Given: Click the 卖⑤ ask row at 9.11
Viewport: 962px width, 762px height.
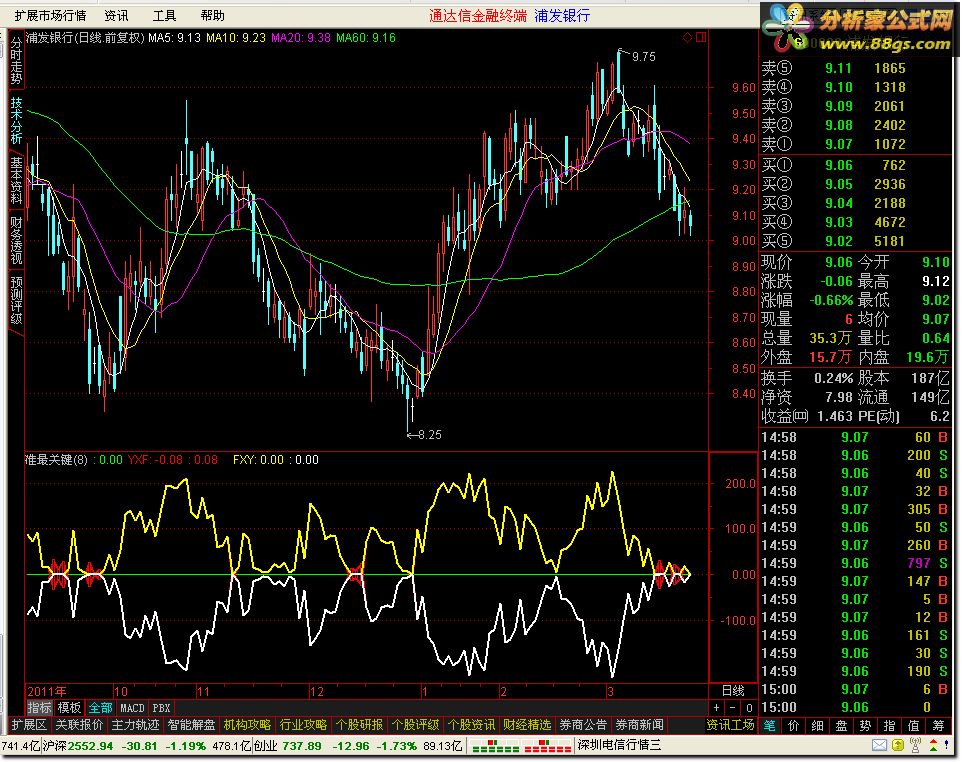Looking at the screenshot, I should pos(855,68).
